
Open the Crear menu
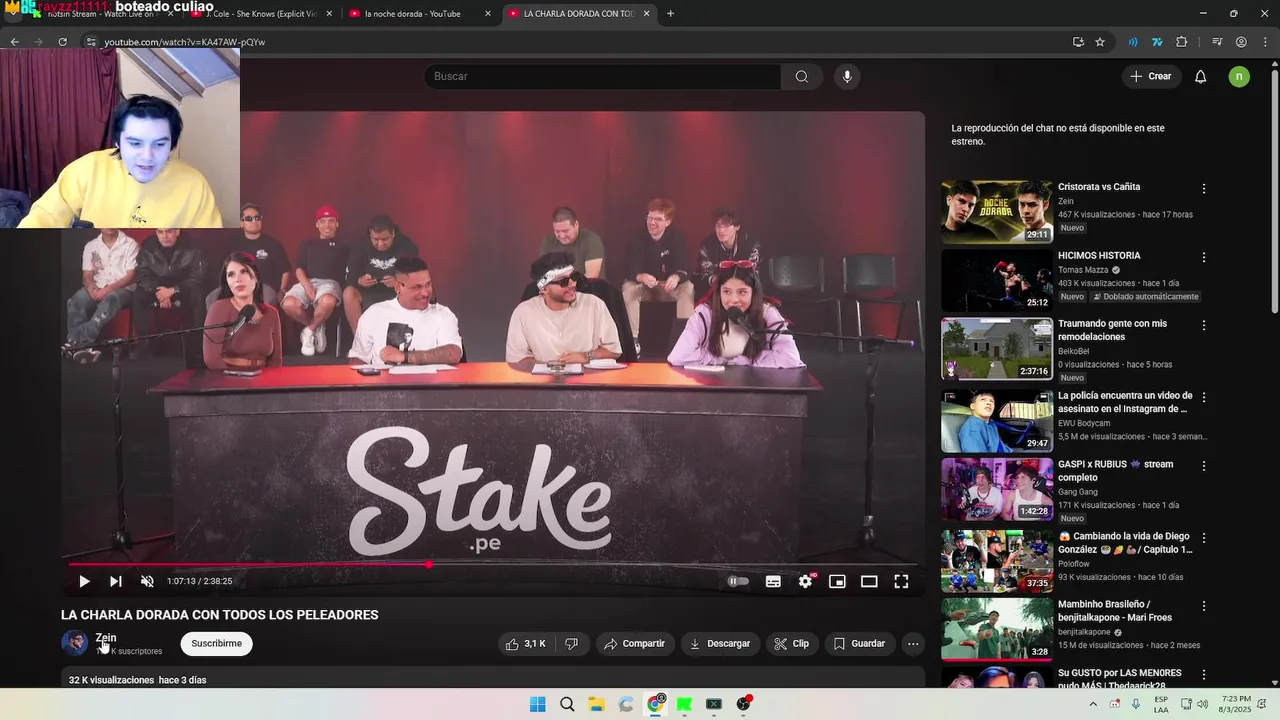tap(1151, 76)
